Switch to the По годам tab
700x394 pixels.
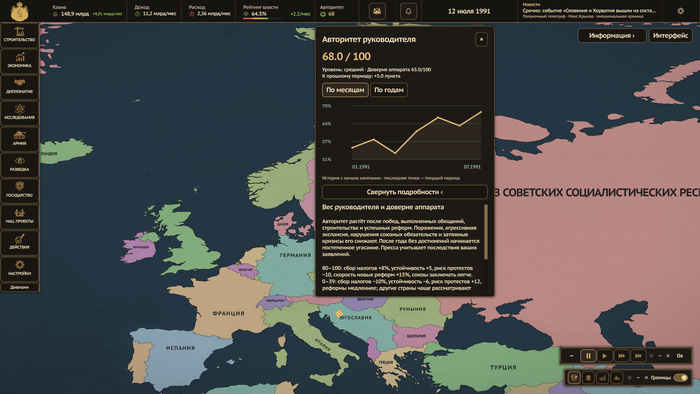[389, 90]
